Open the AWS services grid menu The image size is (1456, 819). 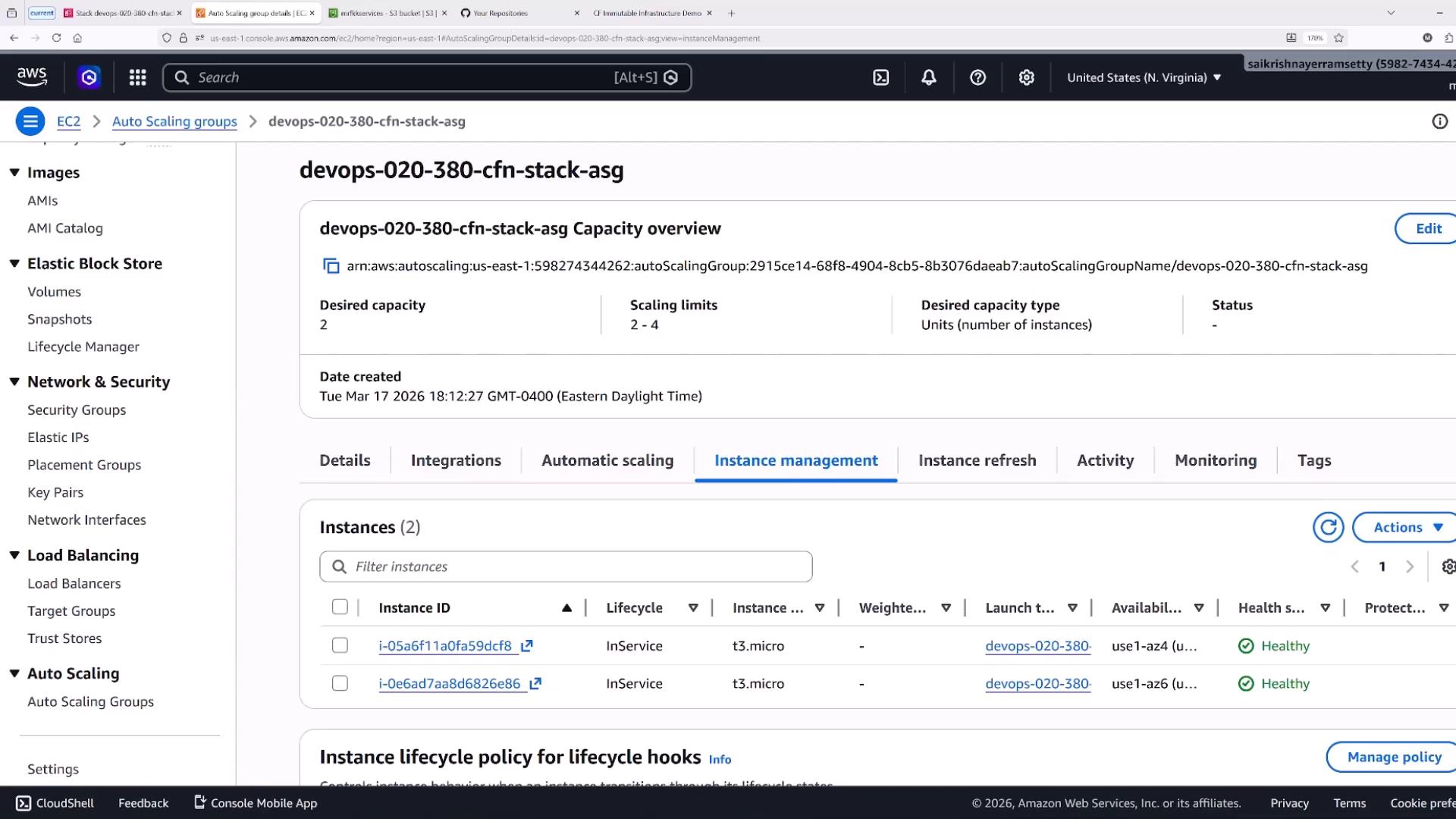[137, 77]
